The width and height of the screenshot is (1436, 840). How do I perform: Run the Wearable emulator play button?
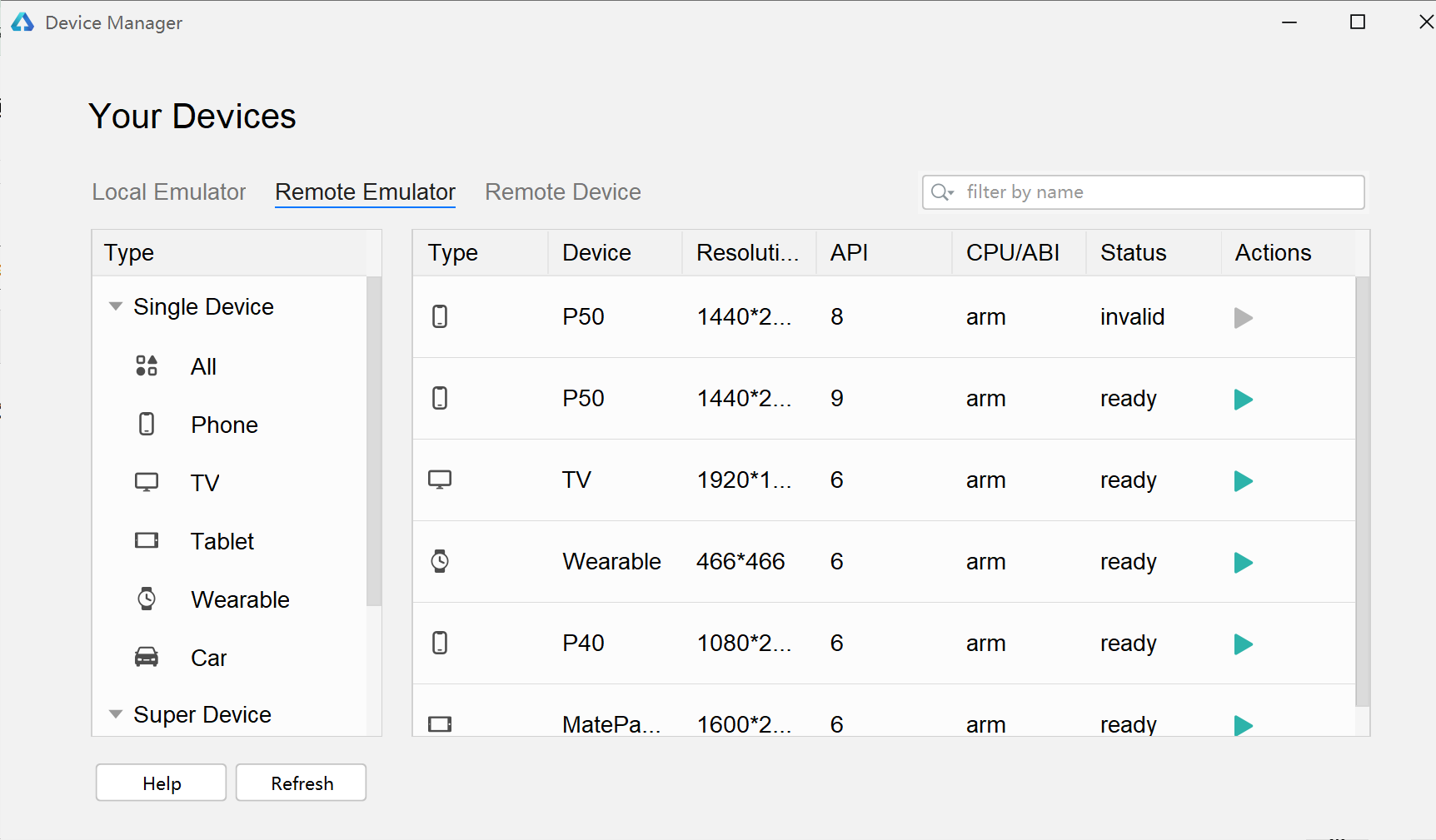pos(1243,563)
